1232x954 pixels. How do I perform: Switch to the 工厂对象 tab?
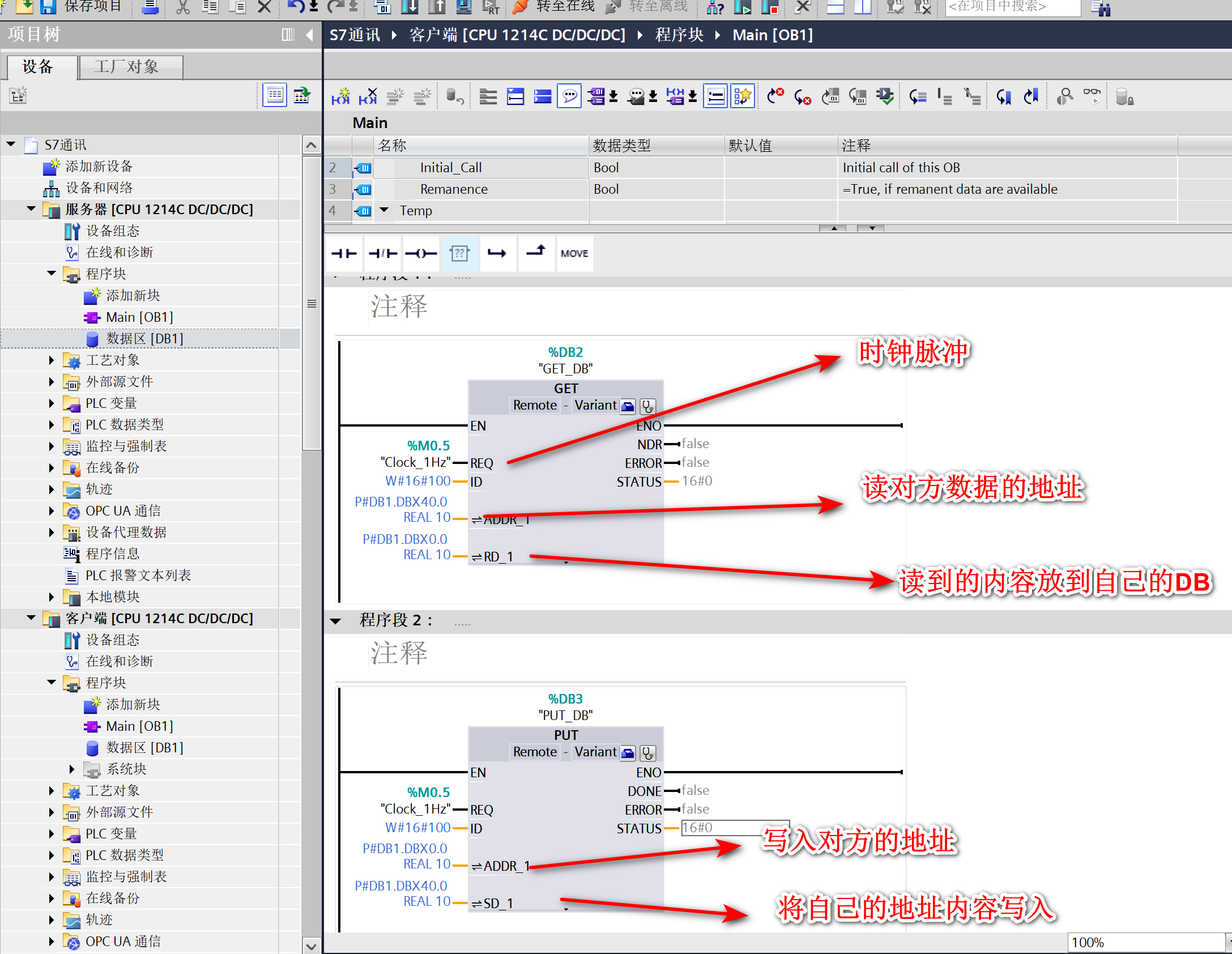point(131,67)
